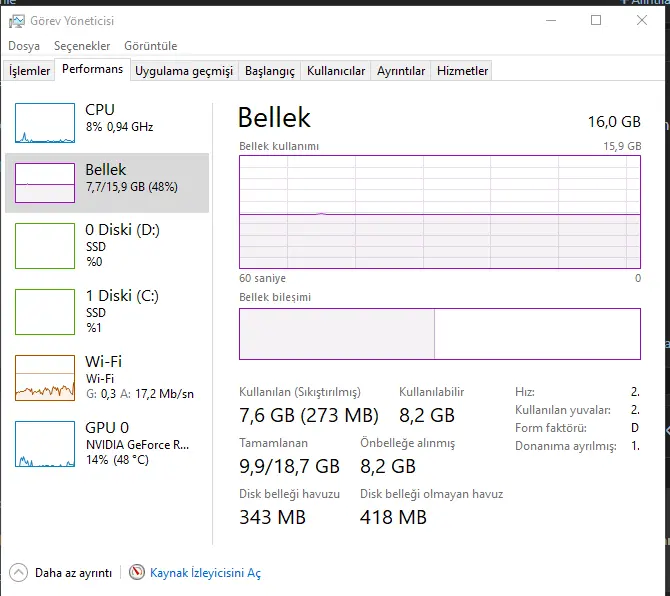
Task: Click the Wi-Fi throughput graph thumbnail
Action: coord(45,378)
